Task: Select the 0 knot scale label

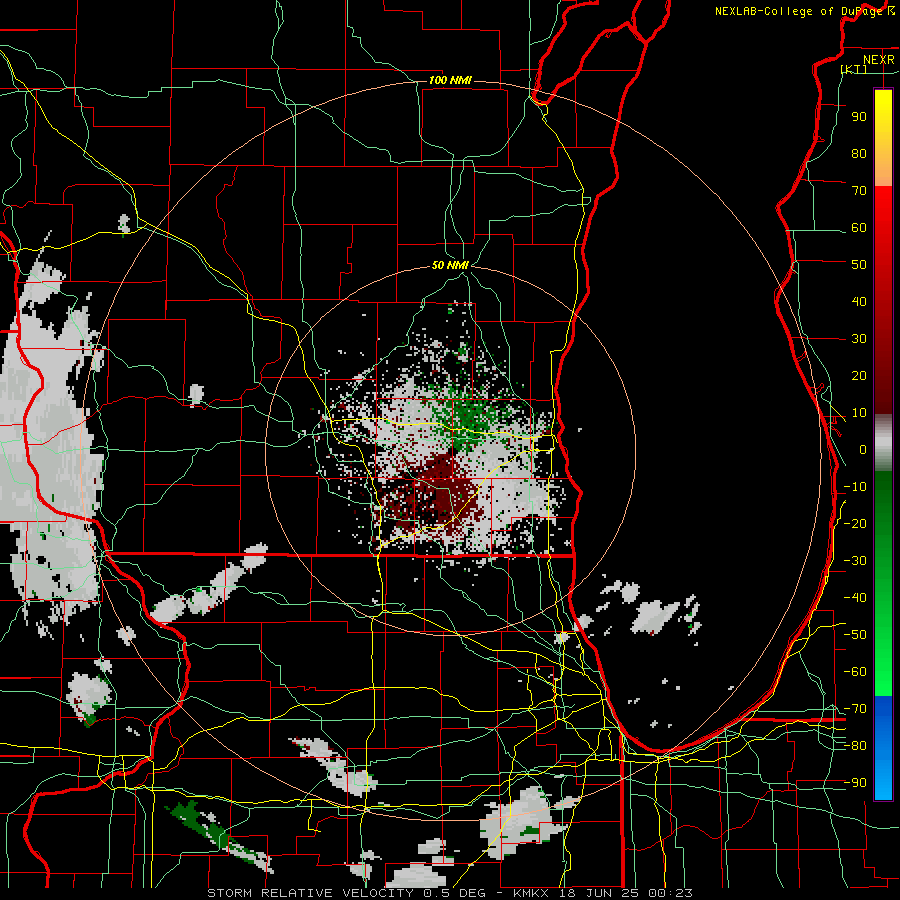Action: click(x=863, y=450)
